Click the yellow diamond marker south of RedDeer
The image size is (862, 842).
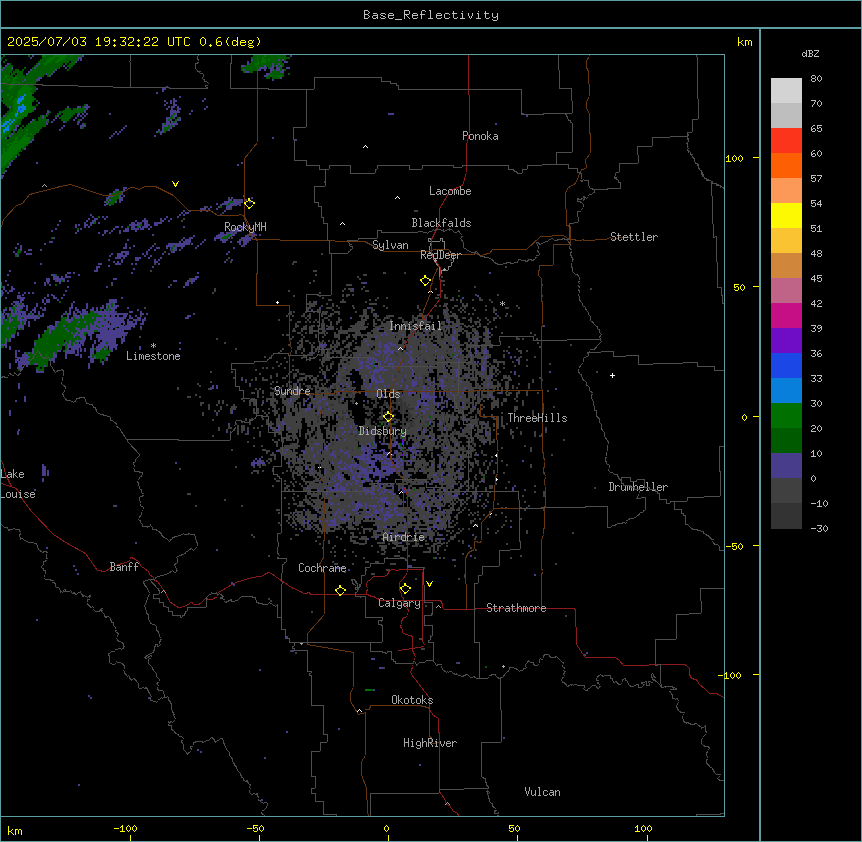click(x=426, y=281)
